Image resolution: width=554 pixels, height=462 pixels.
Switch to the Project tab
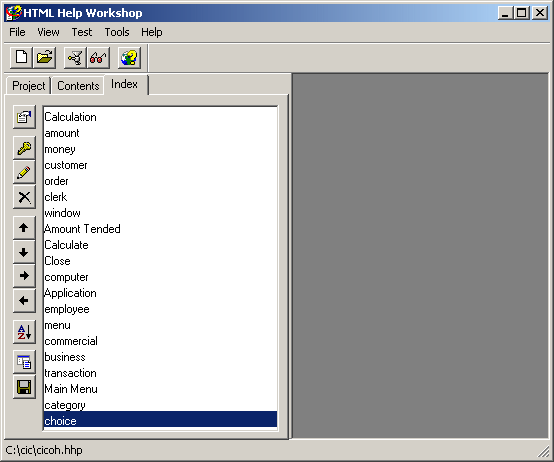29,86
